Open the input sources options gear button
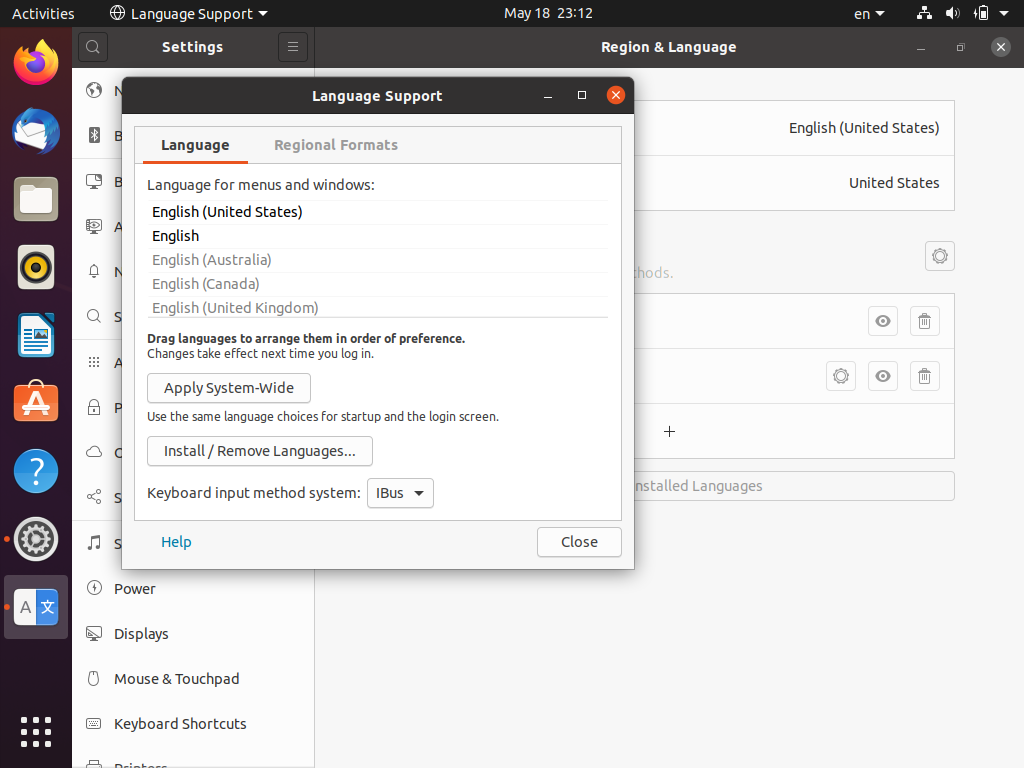 point(939,256)
